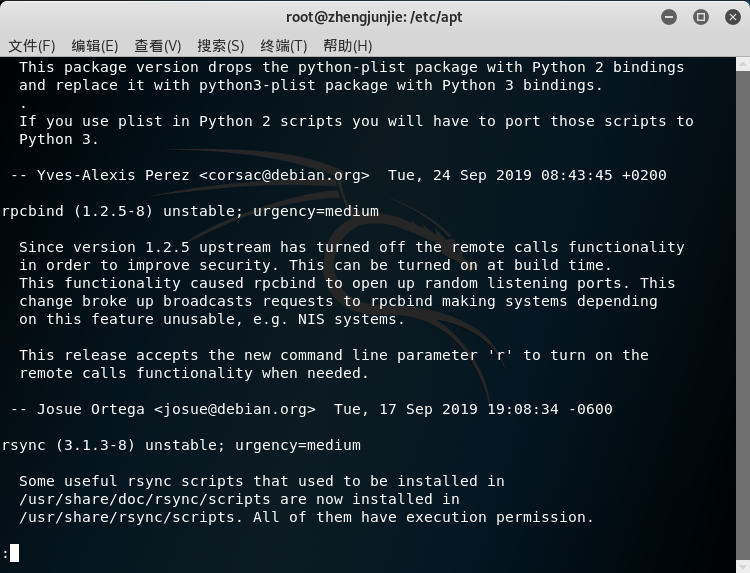
Task: Click the root@zhengjunjie: /etc/apt window title
Action: click(x=375, y=17)
